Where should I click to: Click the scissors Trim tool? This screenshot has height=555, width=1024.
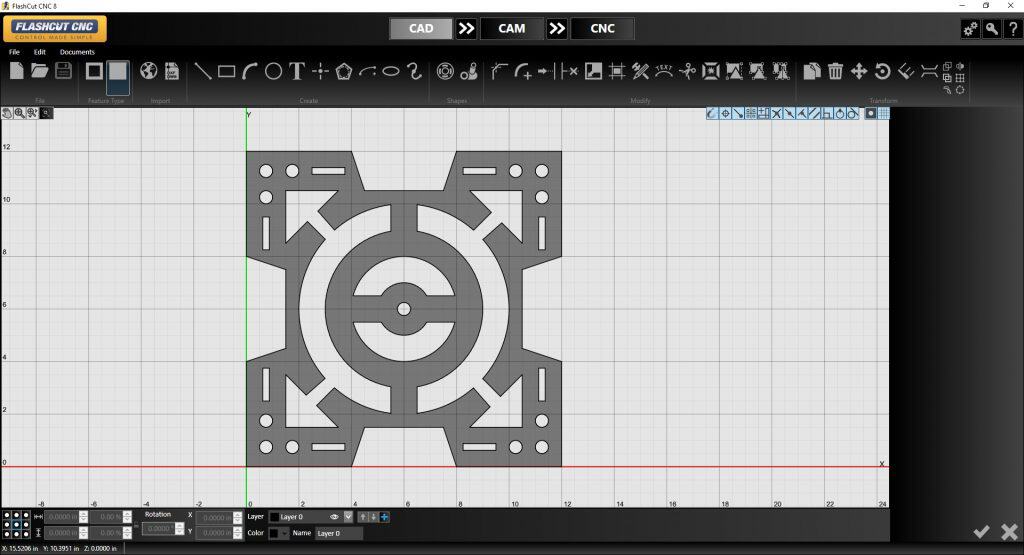click(687, 71)
